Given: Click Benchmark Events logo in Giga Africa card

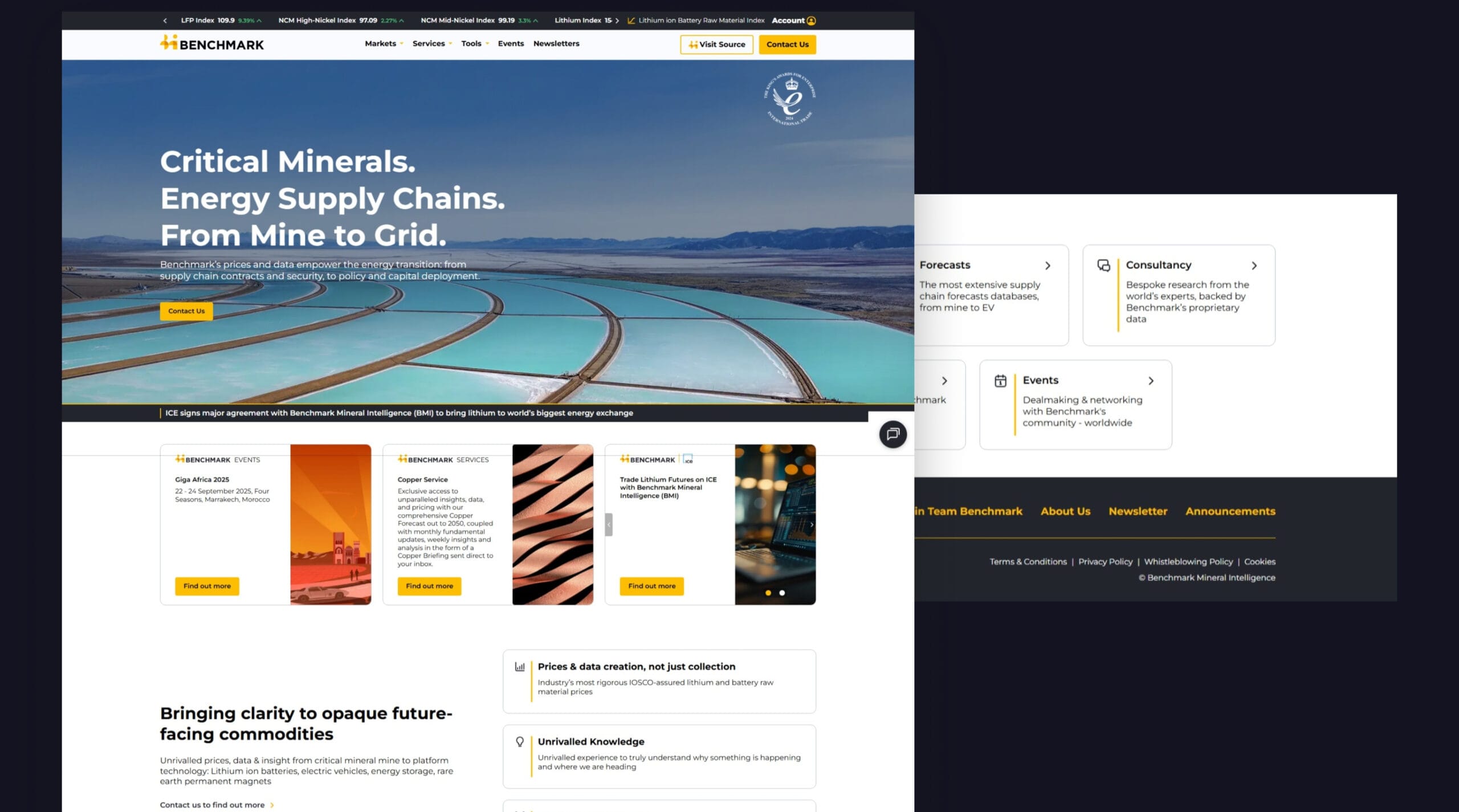Looking at the screenshot, I should [x=217, y=459].
